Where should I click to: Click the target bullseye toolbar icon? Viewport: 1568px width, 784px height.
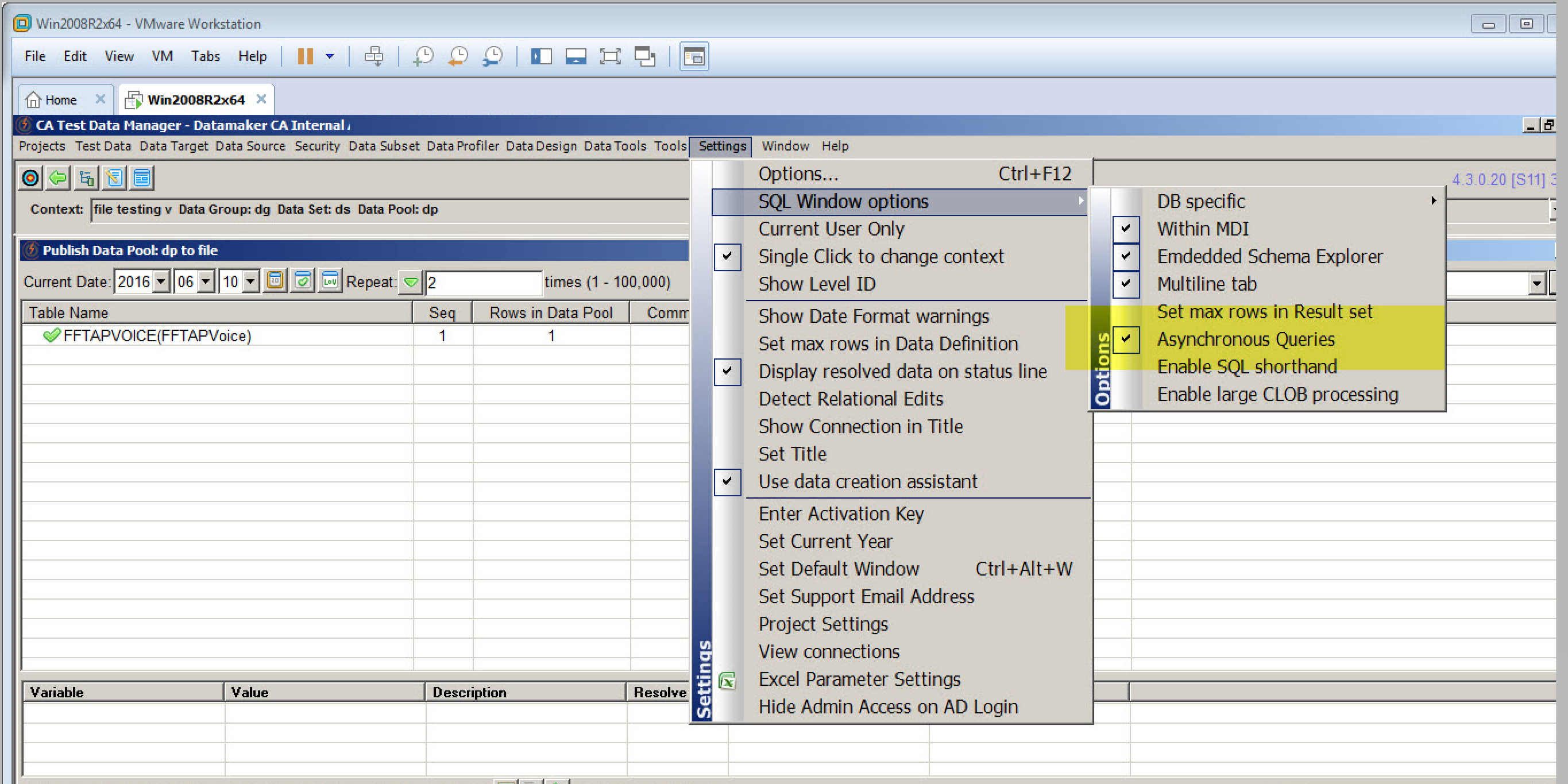click(x=30, y=177)
